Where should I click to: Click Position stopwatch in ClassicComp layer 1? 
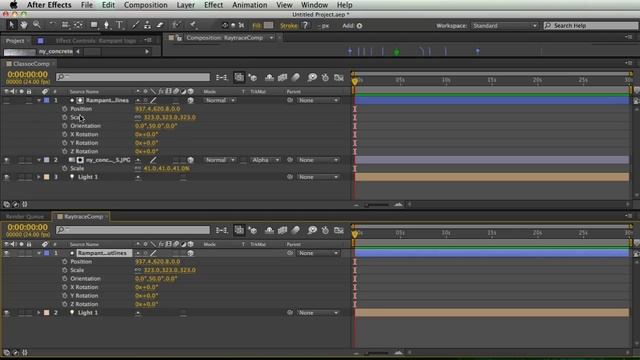[x=64, y=109]
